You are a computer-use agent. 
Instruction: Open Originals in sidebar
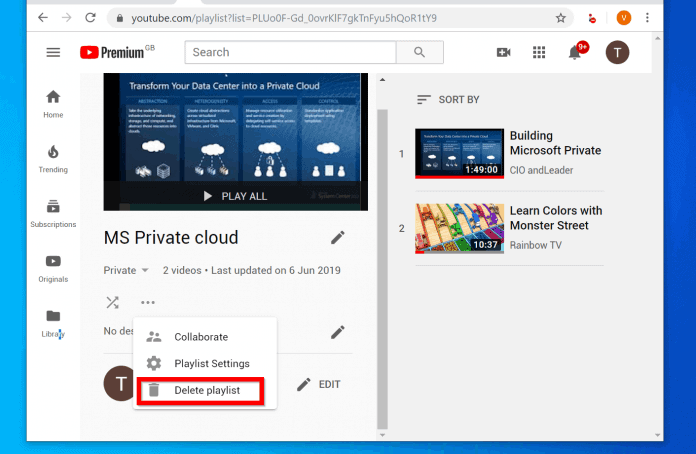click(53, 268)
